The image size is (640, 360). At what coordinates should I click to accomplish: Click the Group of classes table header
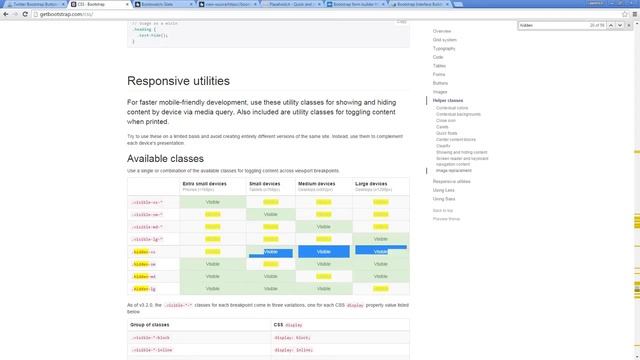point(149,325)
